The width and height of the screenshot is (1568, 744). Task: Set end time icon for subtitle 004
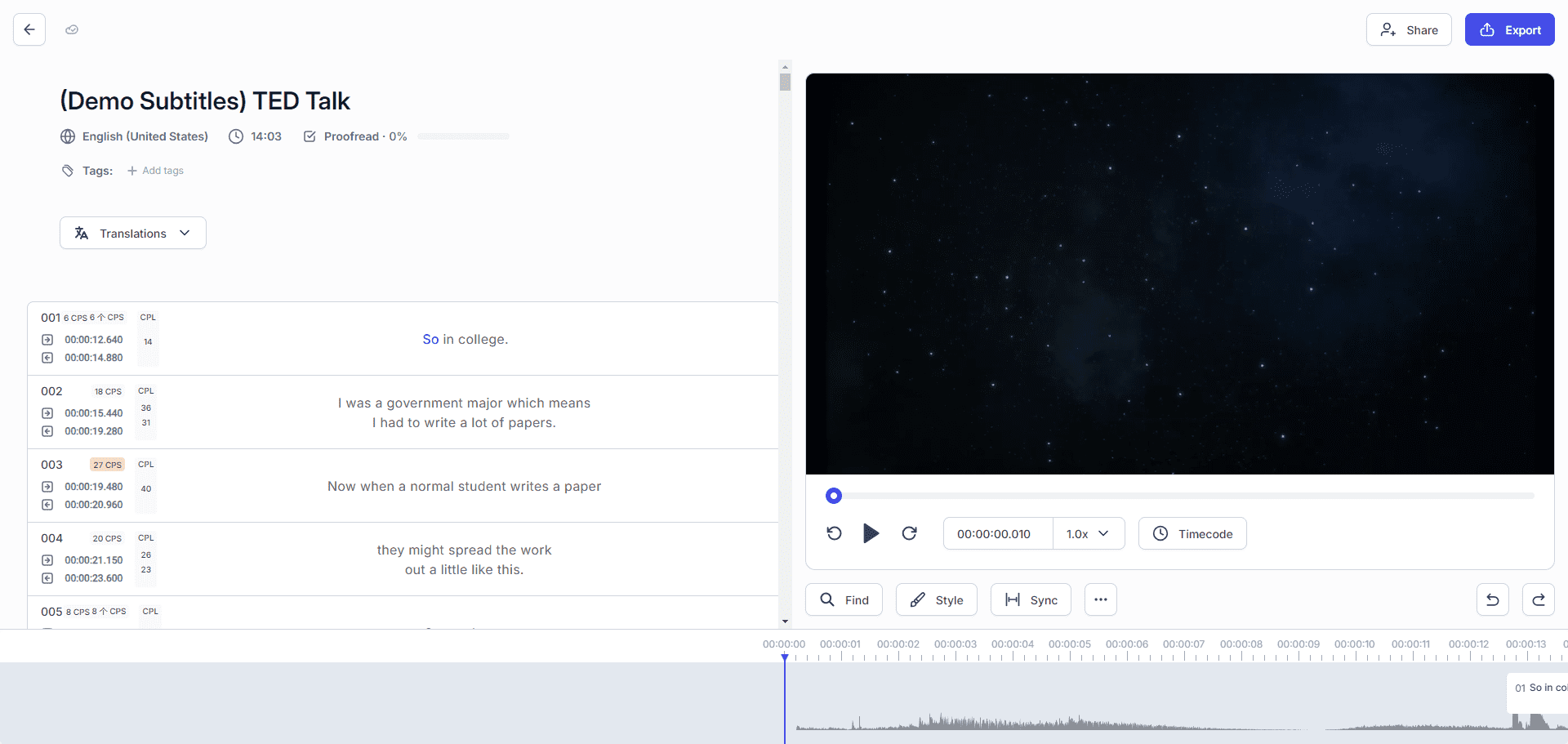coord(47,578)
